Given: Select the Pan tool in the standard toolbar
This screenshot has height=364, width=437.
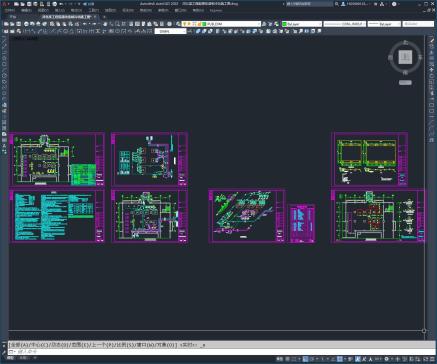Looking at the screenshot, I should 105,24.
